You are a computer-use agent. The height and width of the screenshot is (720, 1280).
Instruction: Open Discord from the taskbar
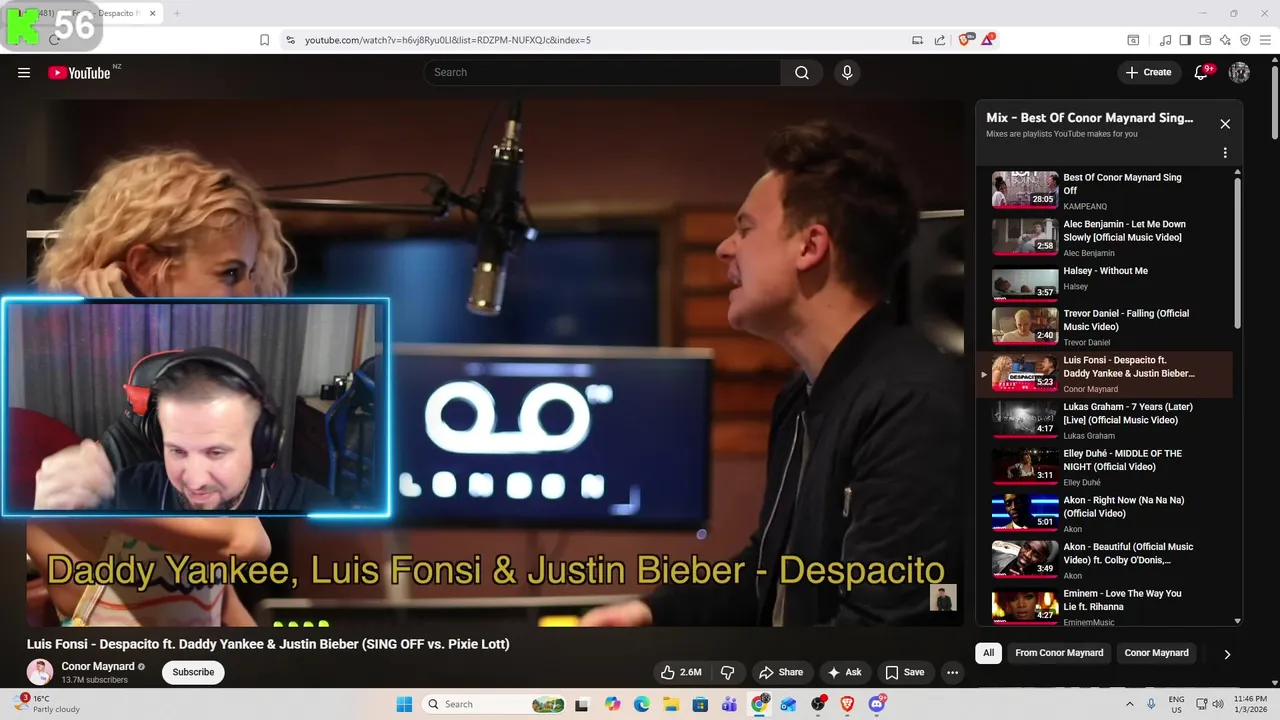point(877,704)
